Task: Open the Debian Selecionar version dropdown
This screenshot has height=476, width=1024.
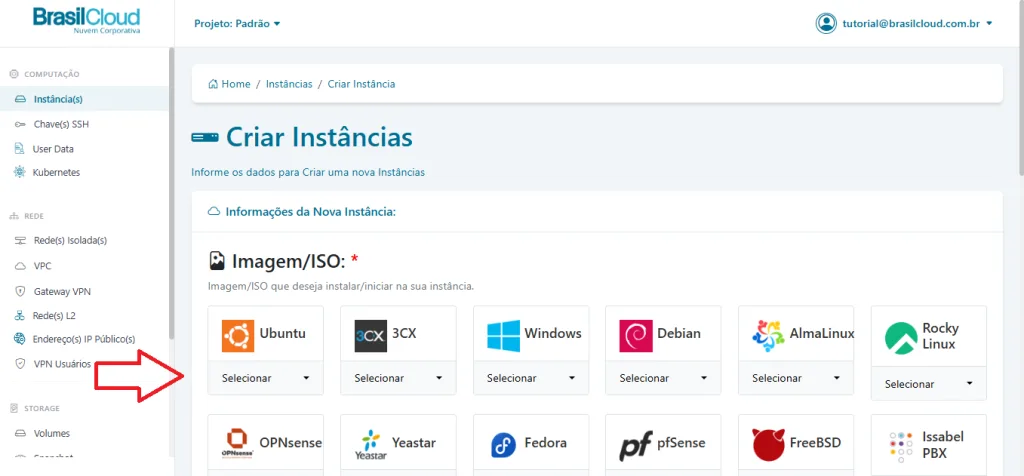Action: 664,378
